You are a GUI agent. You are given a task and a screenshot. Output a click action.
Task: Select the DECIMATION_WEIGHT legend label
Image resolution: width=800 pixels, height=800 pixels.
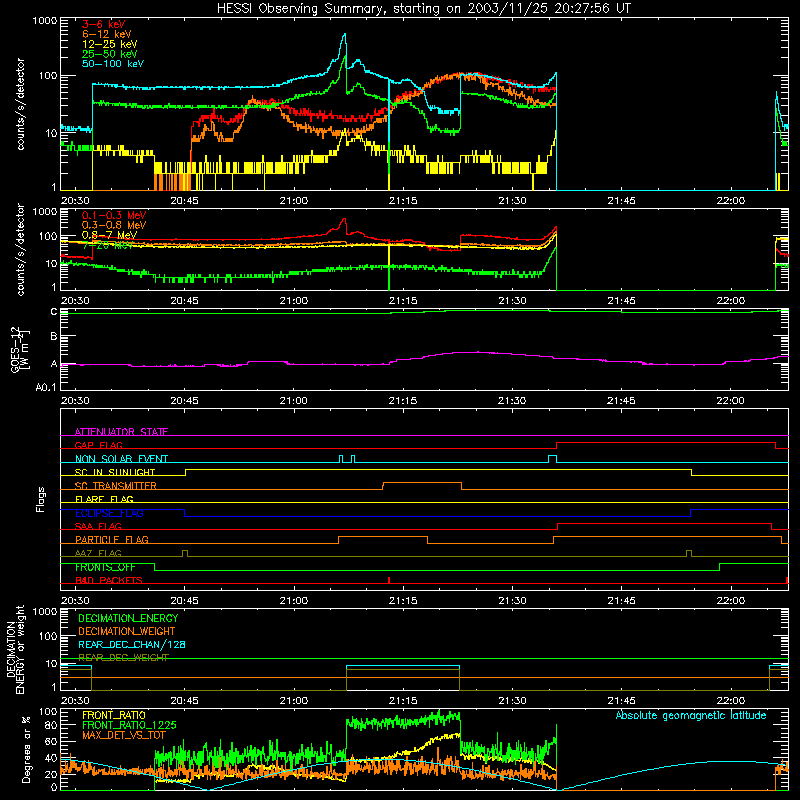[x=127, y=632]
